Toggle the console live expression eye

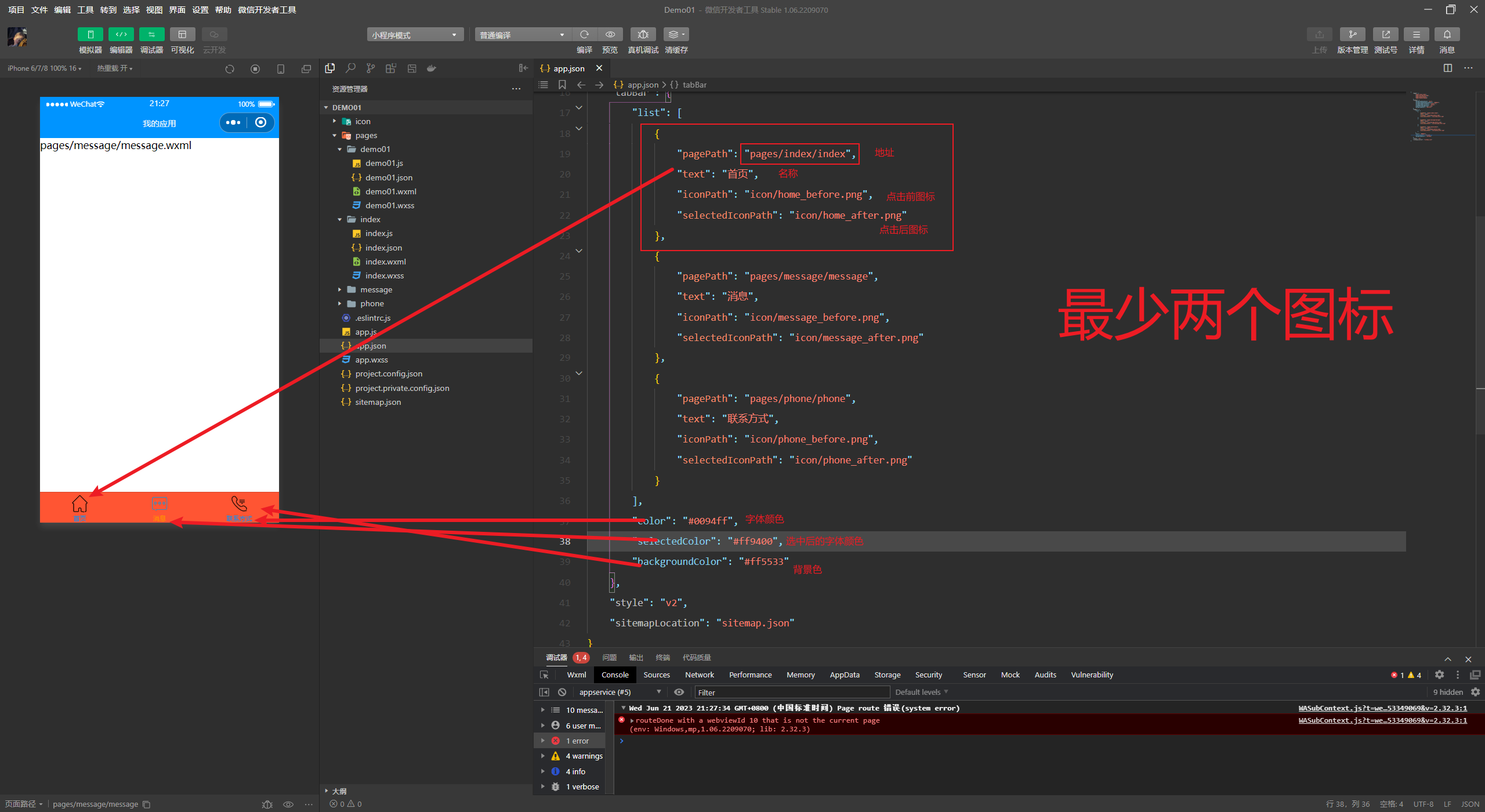point(679,692)
